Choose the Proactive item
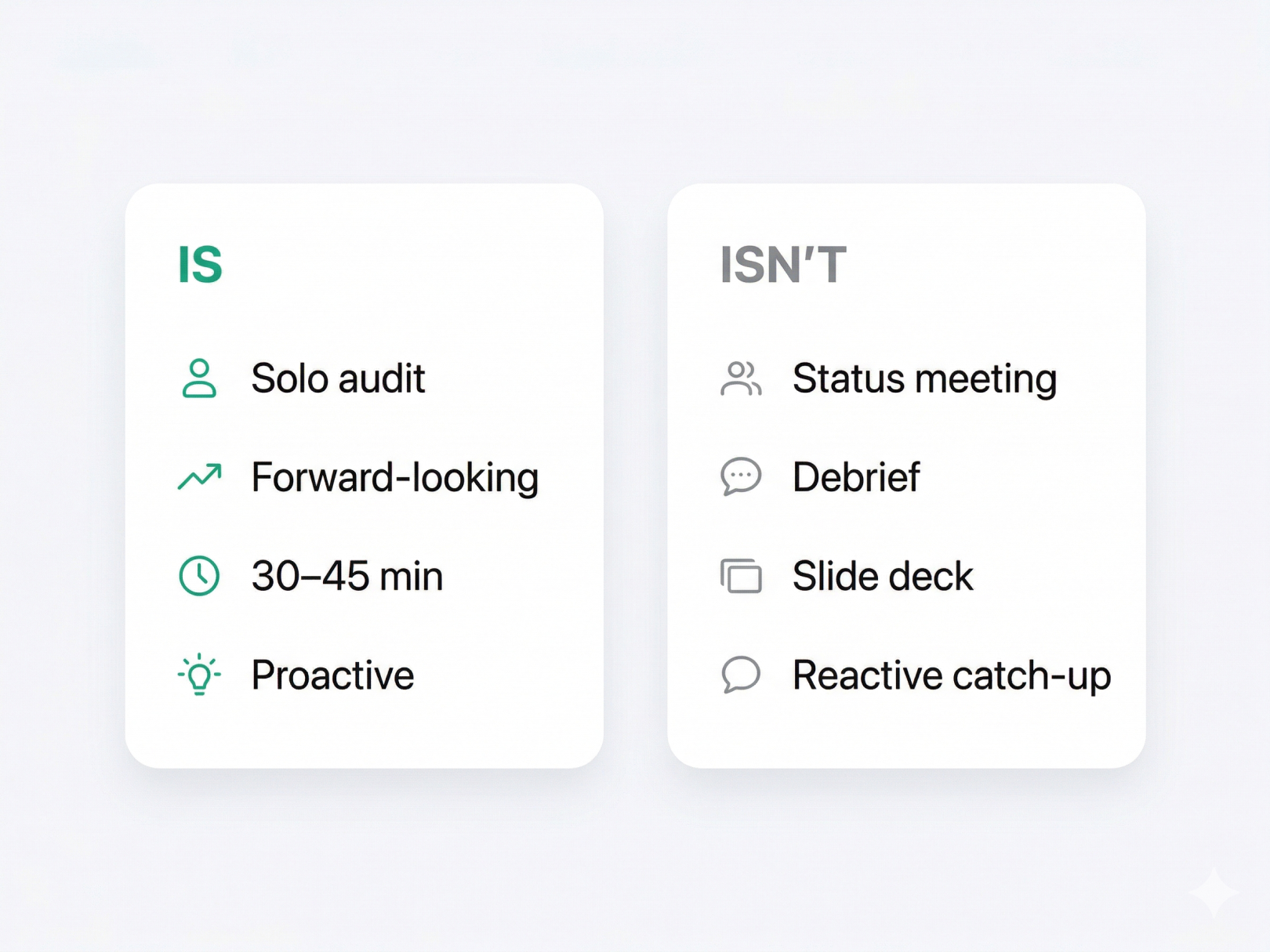 tap(332, 675)
